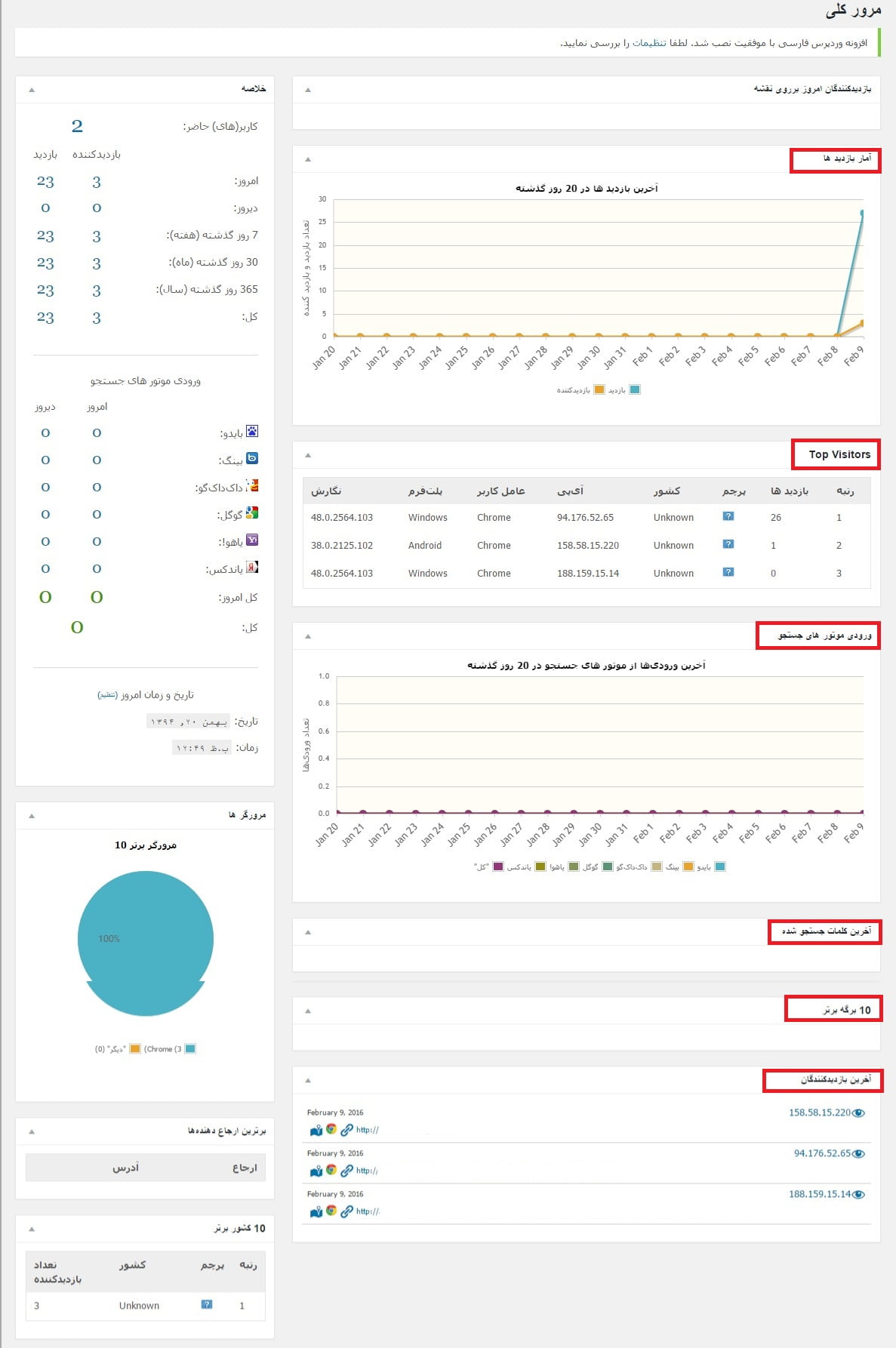Screen dimensions: 896x1348
Task: Click the (تنظیم) link beside date and time
Action: (x=107, y=695)
